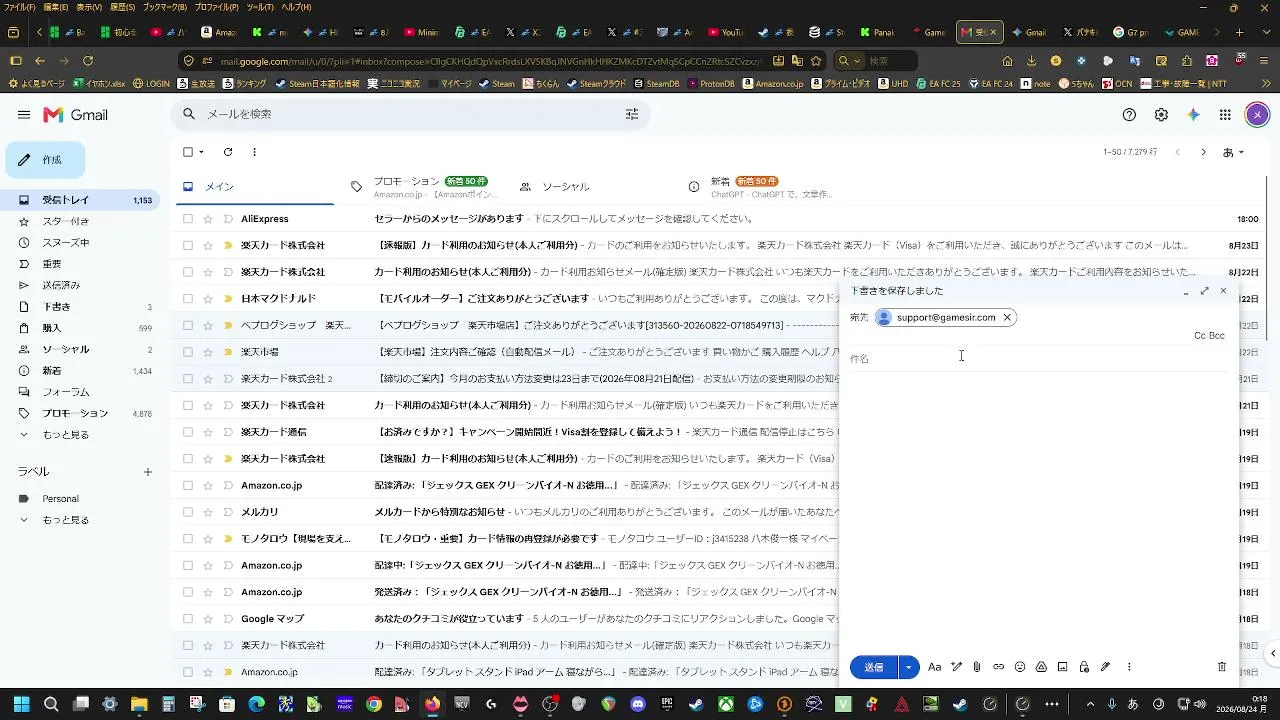The image size is (1280, 720).
Task: Select the メルカリ message checkbox
Action: 188,512
